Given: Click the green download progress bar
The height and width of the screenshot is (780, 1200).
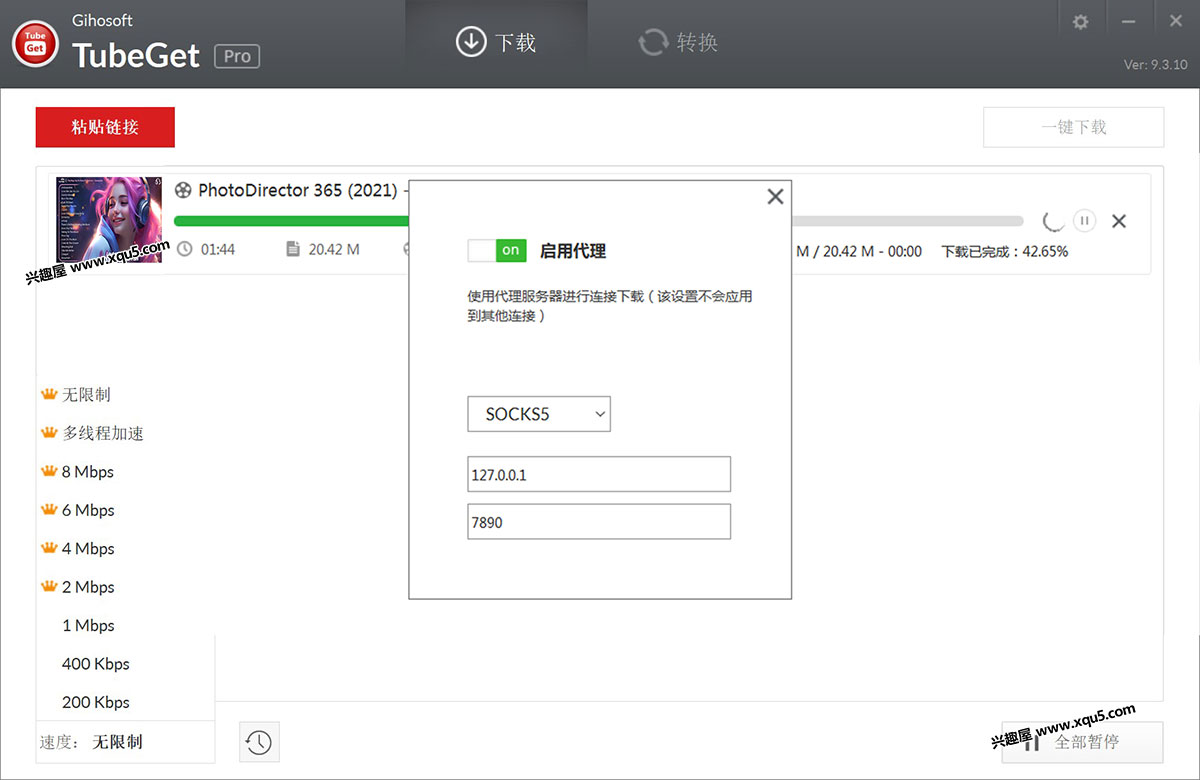Looking at the screenshot, I should [292, 221].
